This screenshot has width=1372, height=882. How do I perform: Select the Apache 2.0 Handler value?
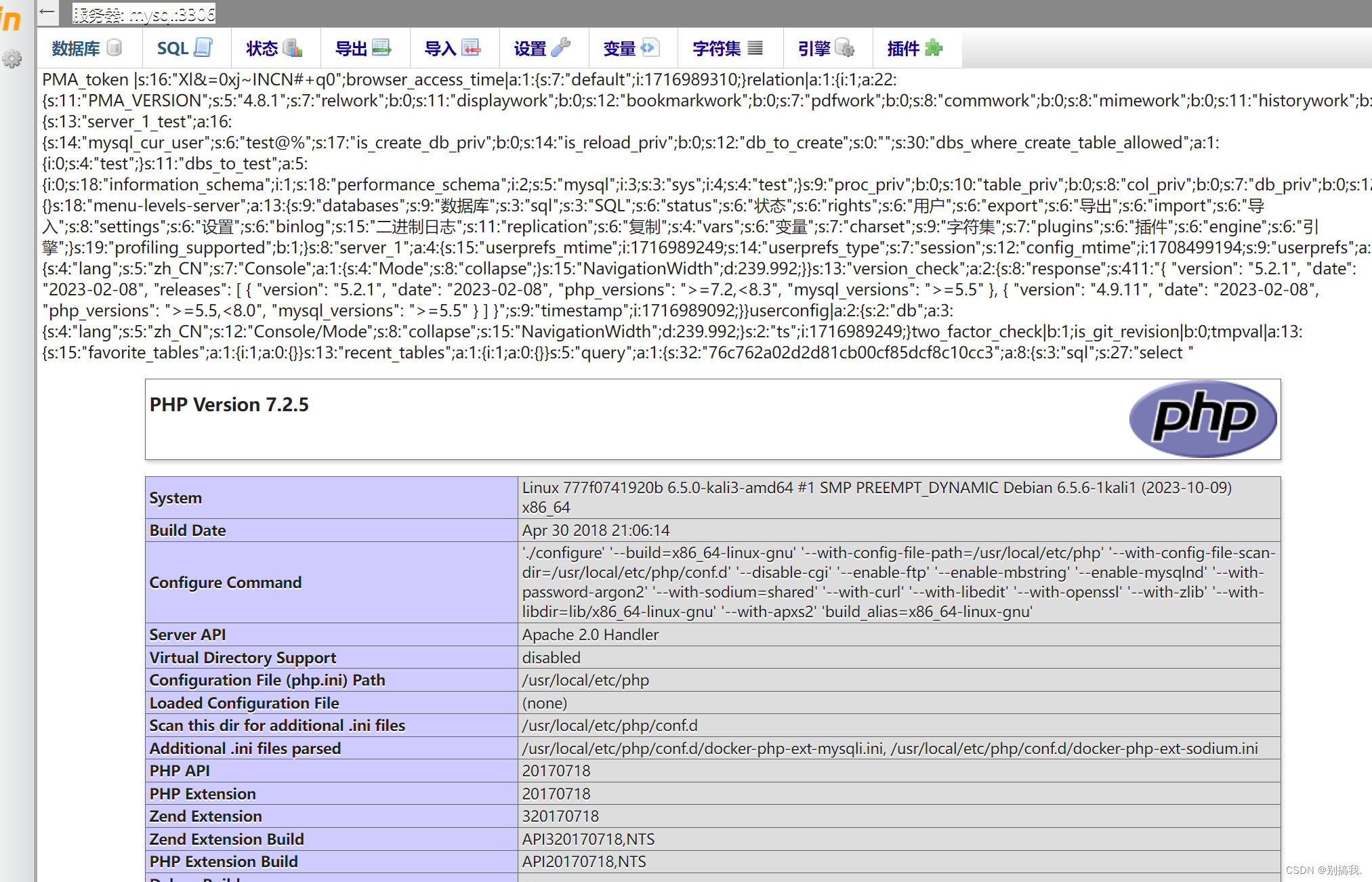[590, 635]
